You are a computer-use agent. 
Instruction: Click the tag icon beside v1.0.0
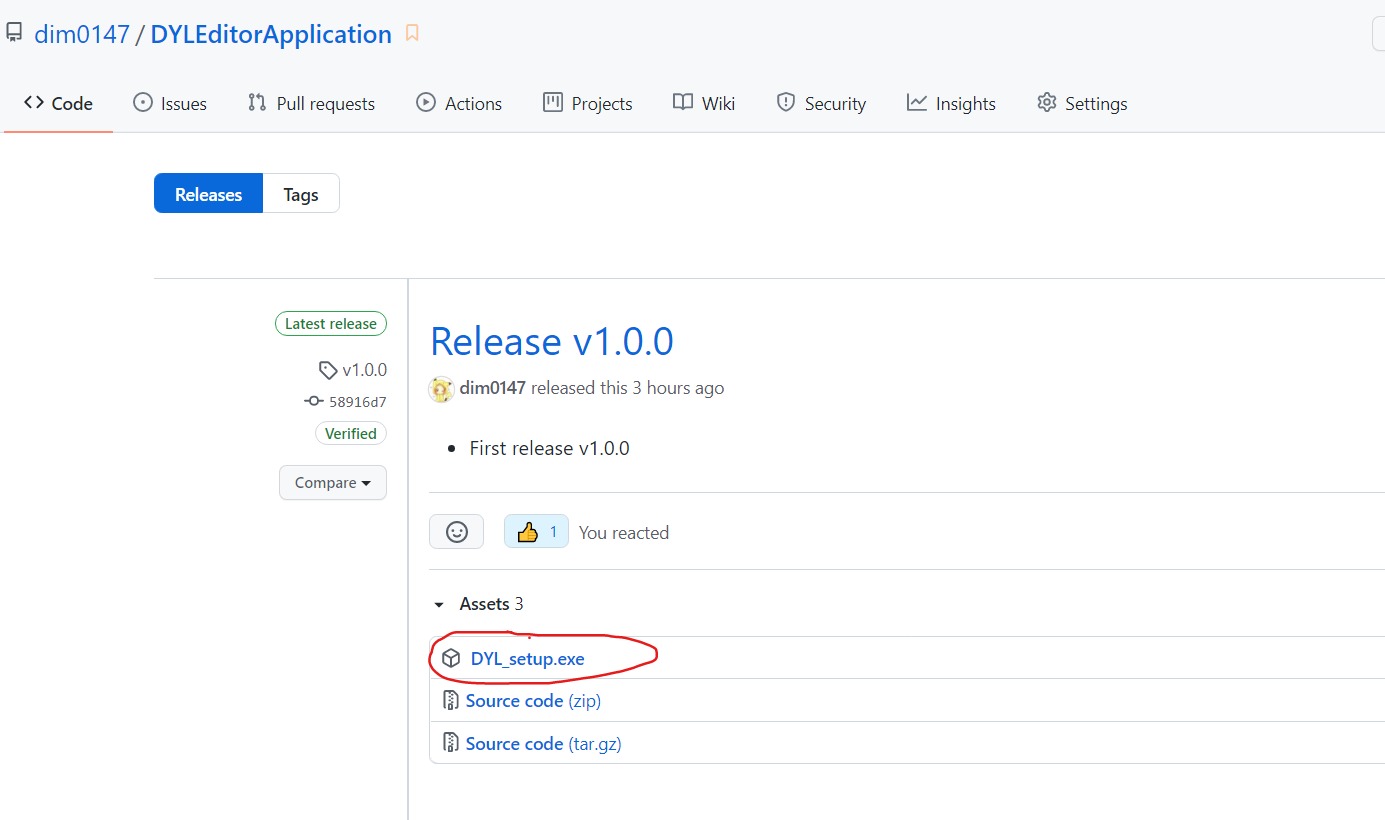coord(328,370)
